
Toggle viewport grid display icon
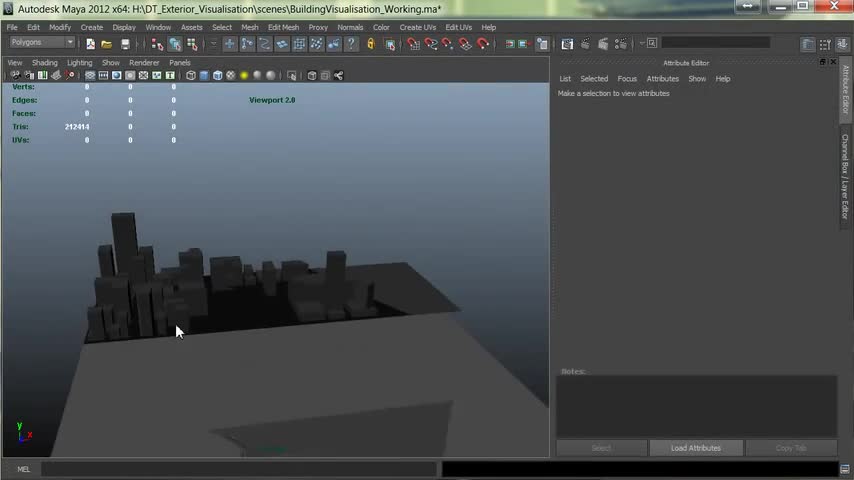[x=90, y=76]
